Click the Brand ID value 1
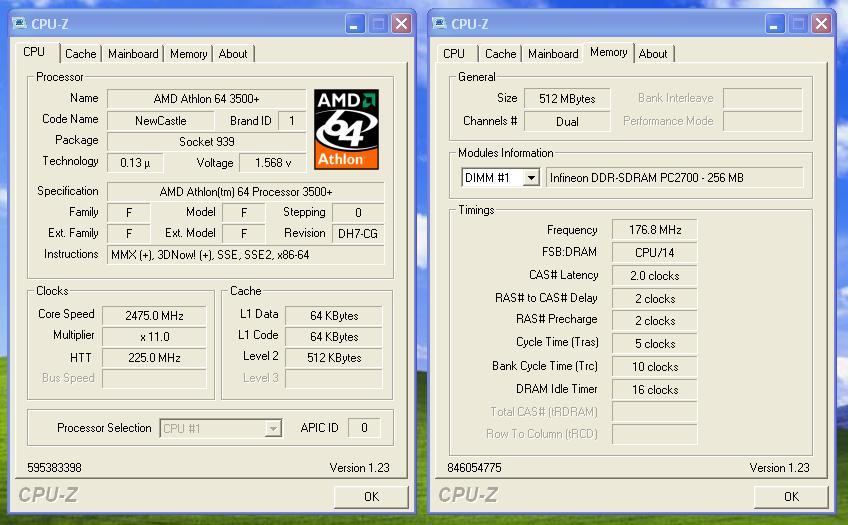Screen dimensions: 848x525 pos(292,121)
